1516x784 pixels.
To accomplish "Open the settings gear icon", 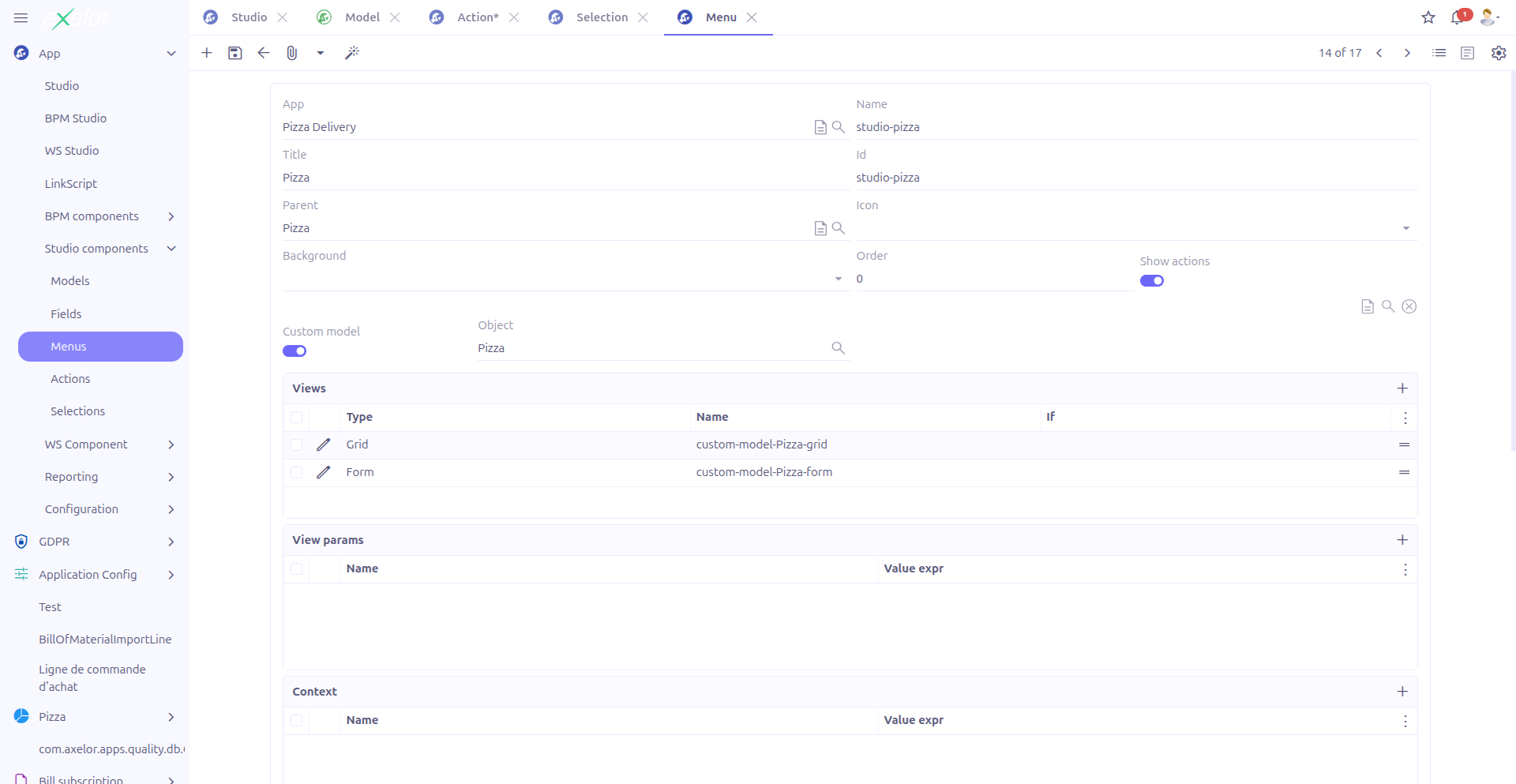I will tap(1498, 53).
